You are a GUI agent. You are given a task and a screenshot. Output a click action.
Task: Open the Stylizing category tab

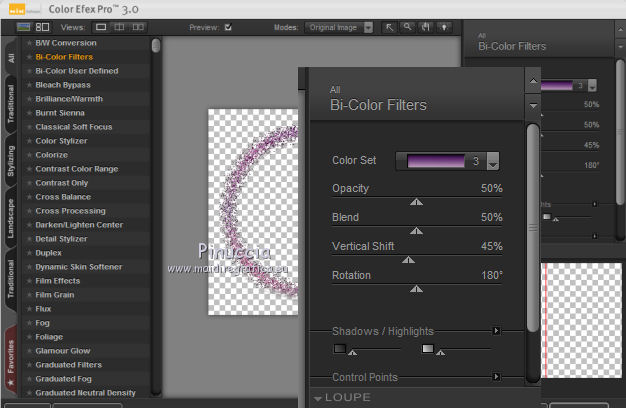tap(10, 162)
